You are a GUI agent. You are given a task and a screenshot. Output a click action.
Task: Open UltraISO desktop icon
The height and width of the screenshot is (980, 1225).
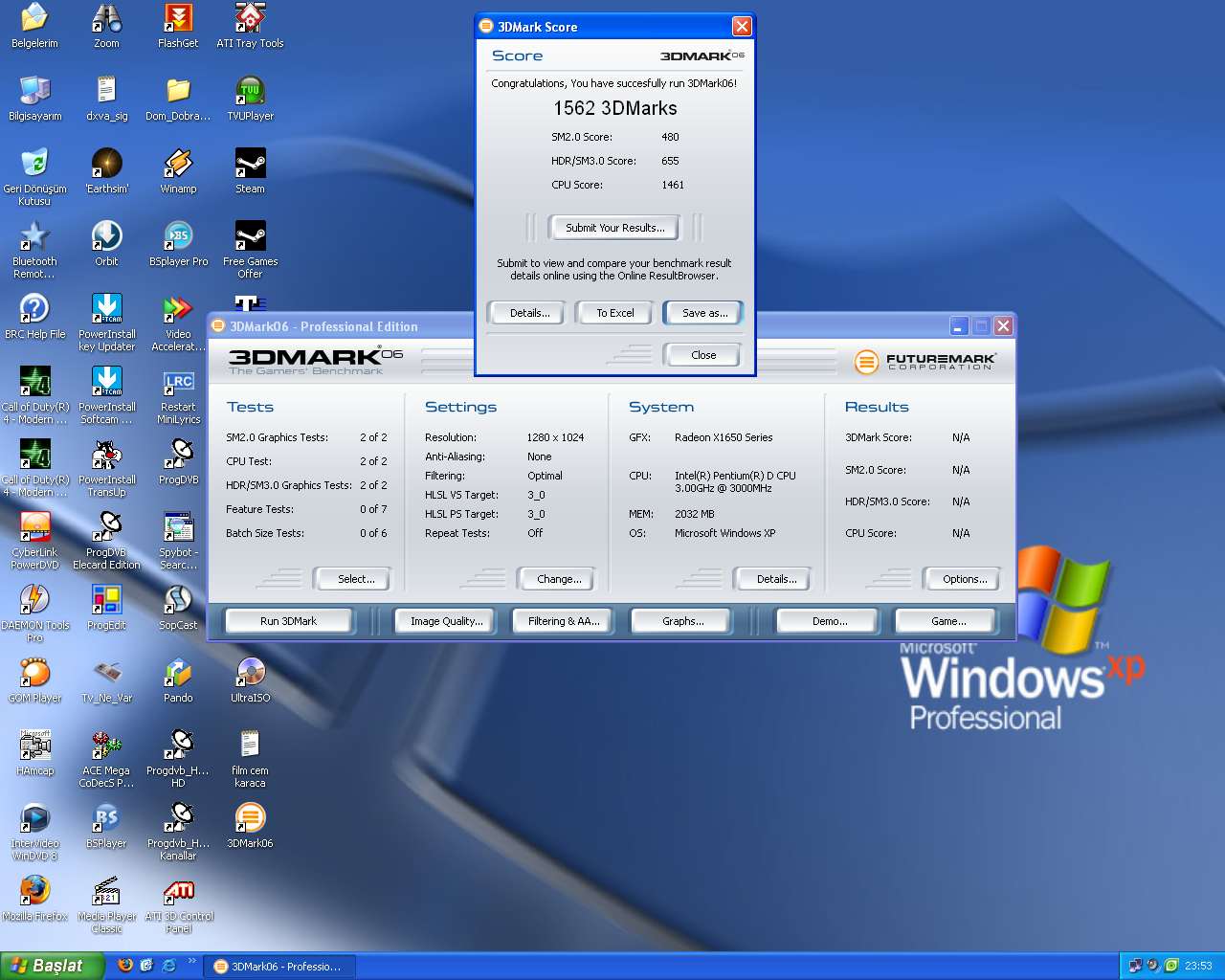tap(250, 680)
